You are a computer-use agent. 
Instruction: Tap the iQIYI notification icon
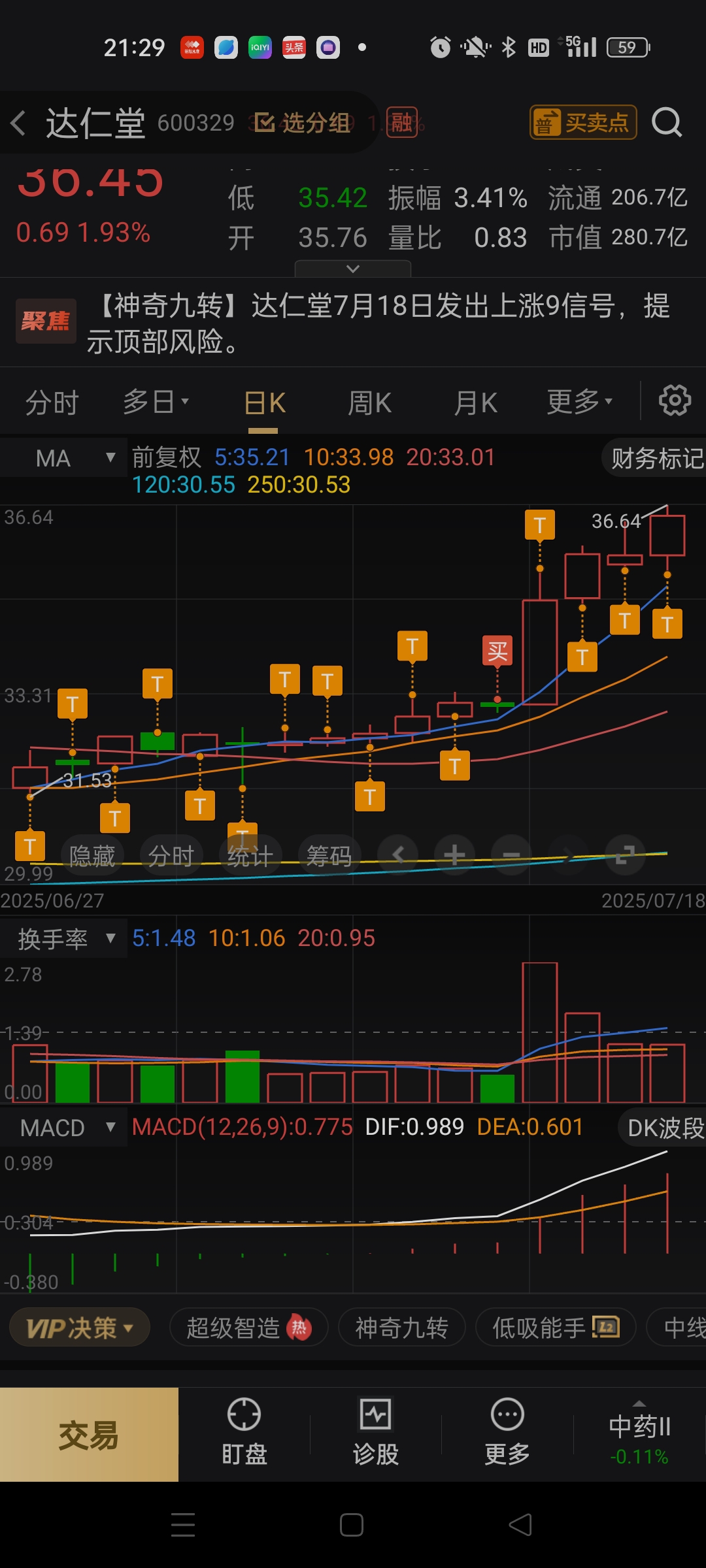point(260,47)
